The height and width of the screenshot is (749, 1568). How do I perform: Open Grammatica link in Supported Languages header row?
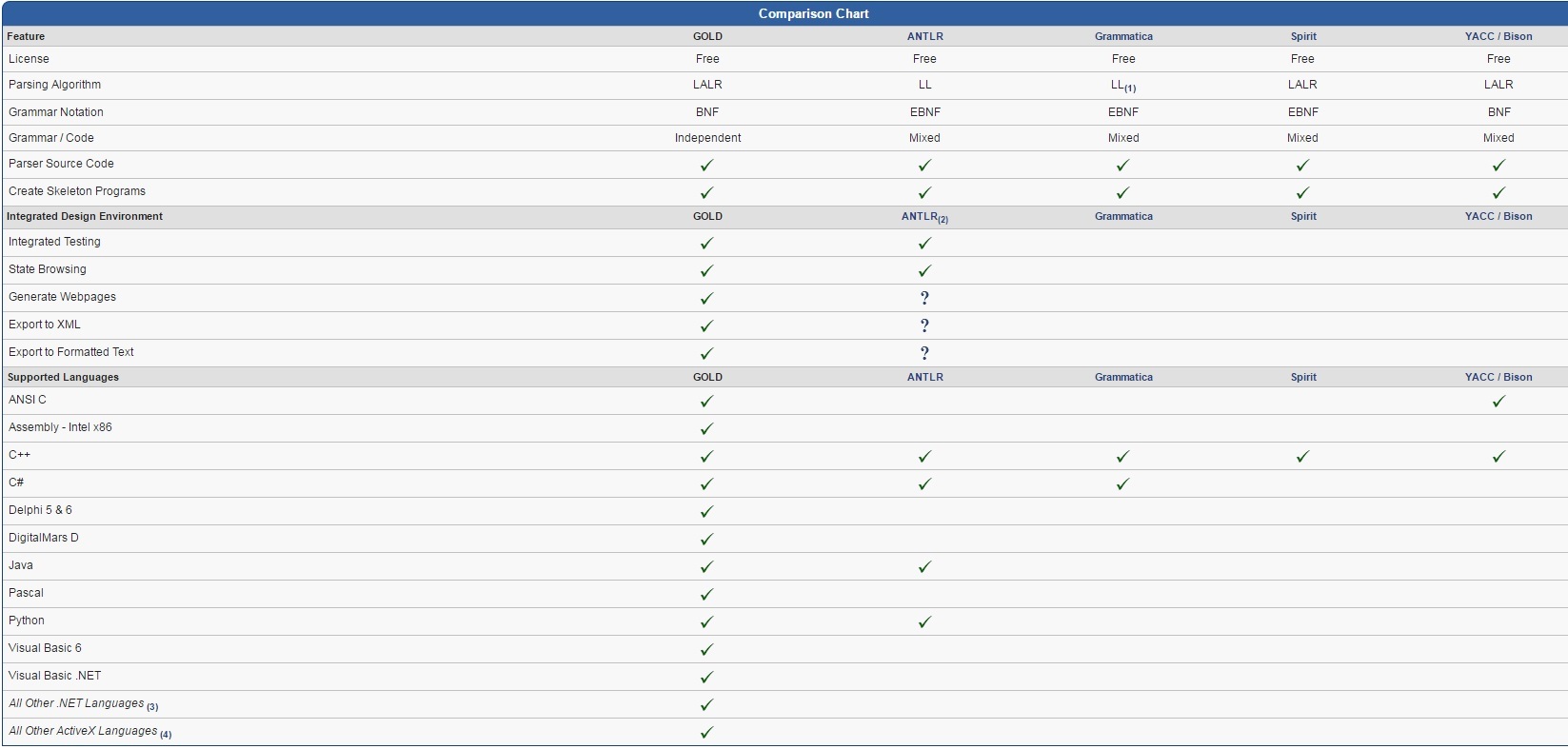(x=1123, y=377)
